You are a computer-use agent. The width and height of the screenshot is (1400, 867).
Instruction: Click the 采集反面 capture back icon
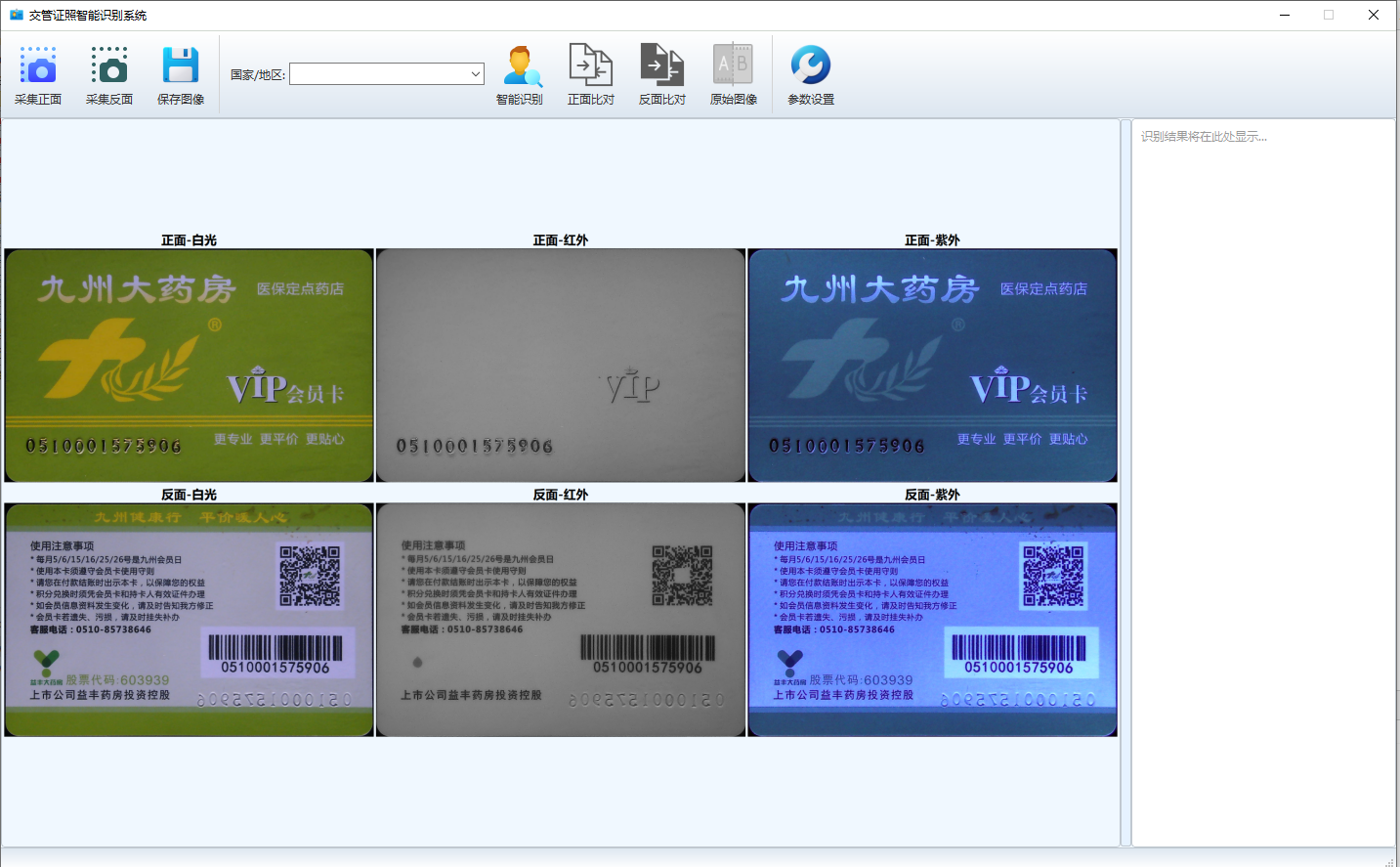[109, 65]
